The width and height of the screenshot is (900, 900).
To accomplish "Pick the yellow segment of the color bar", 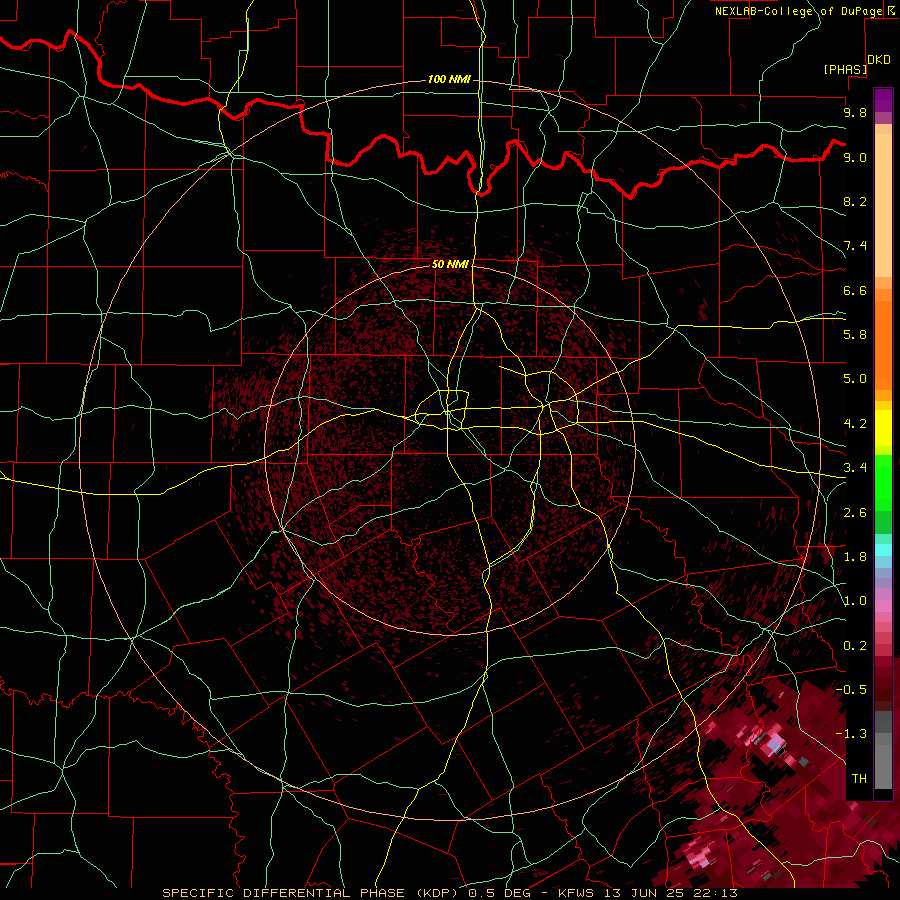I will click(883, 428).
